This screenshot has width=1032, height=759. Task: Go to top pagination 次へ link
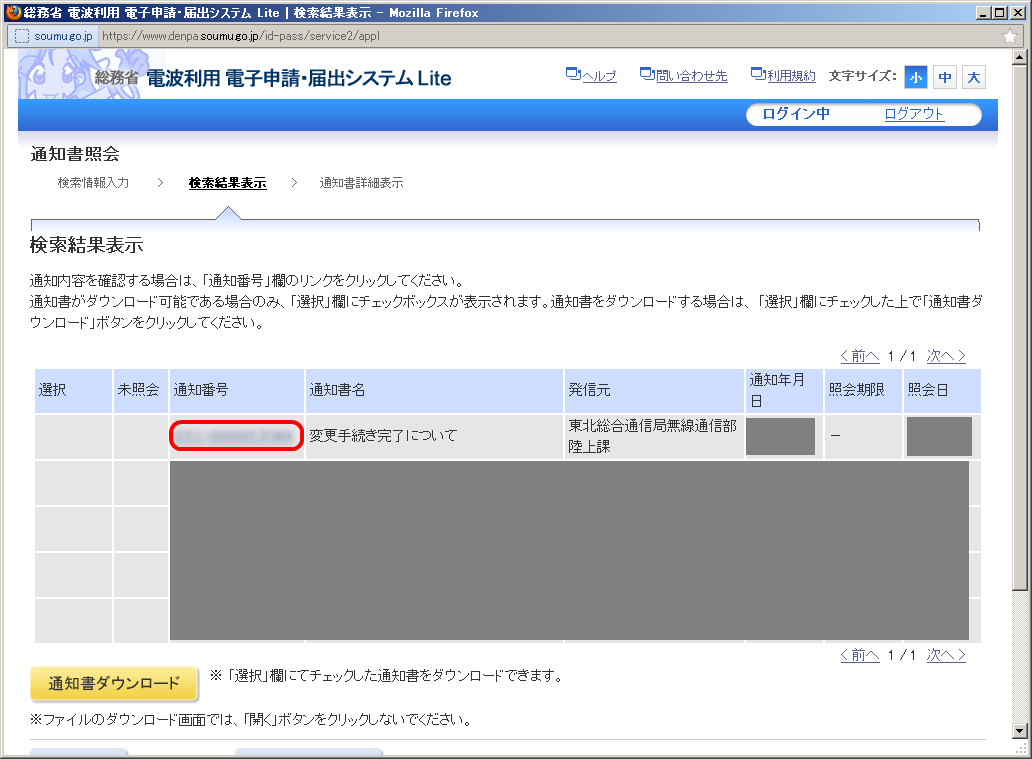pyautogui.click(x=946, y=356)
